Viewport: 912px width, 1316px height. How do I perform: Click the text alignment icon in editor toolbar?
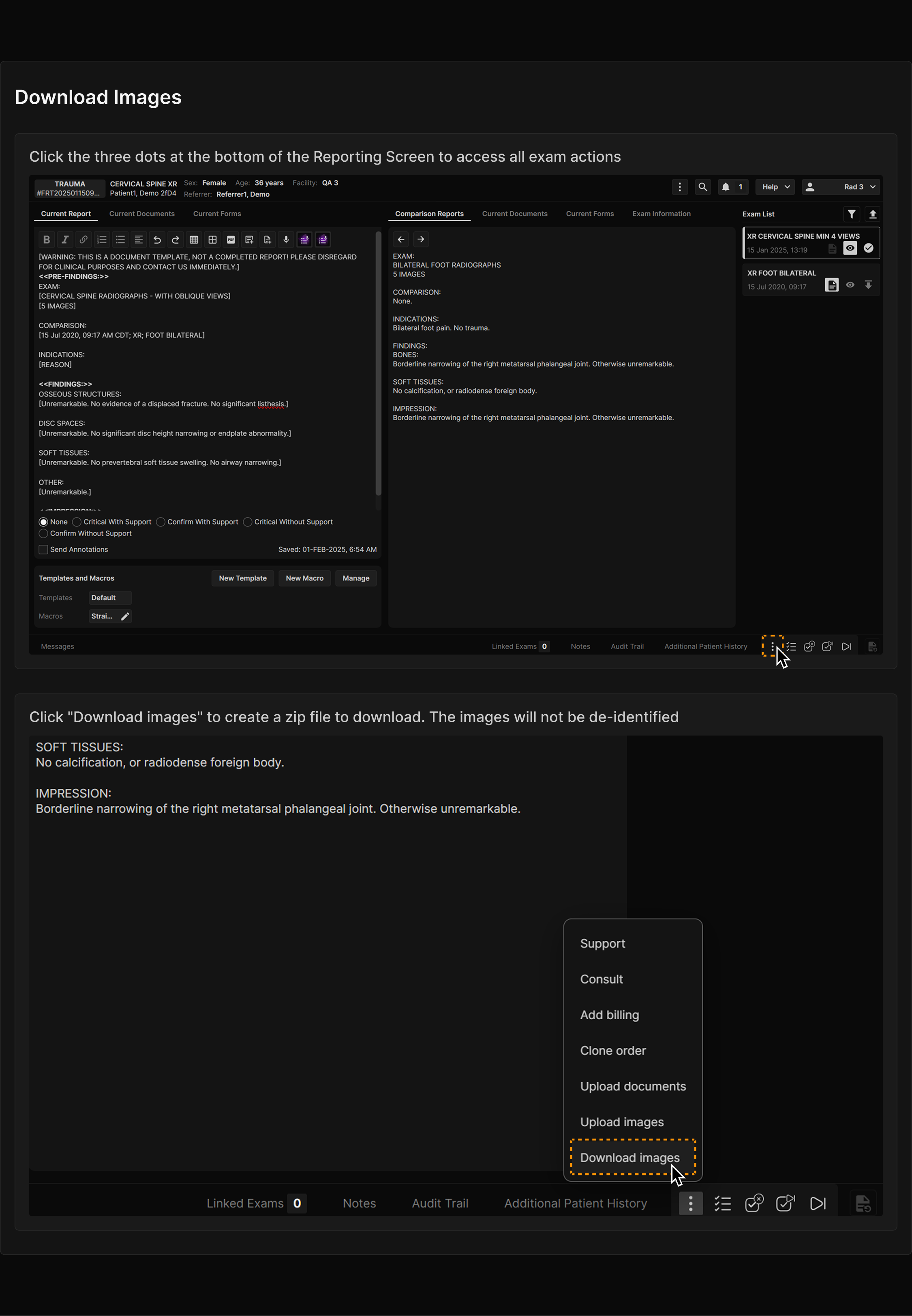click(x=138, y=240)
